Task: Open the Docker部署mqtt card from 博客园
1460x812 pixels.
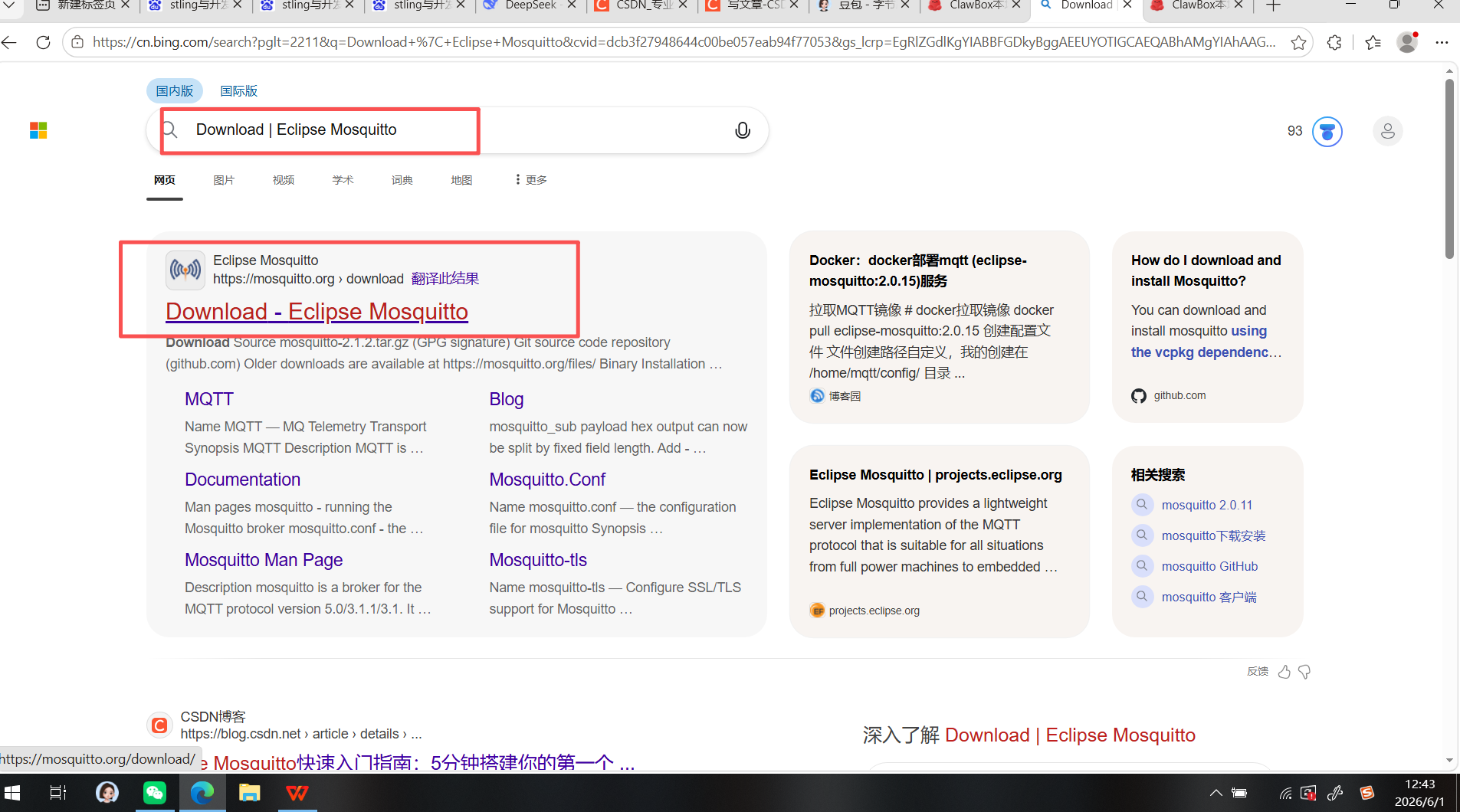Action: pyautogui.click(x=939, y=326)
